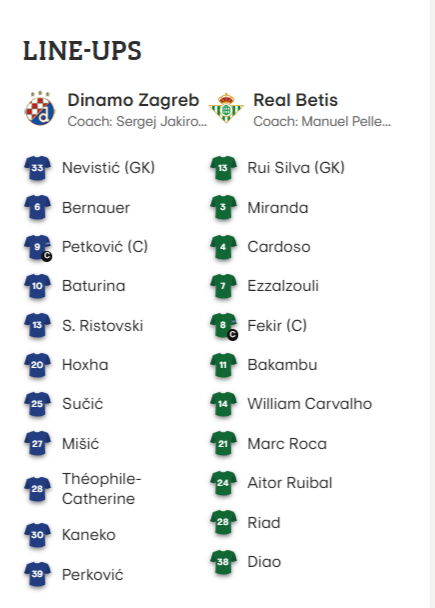Click Nevistić's number 33 blue jersey icon

(37, 168)
